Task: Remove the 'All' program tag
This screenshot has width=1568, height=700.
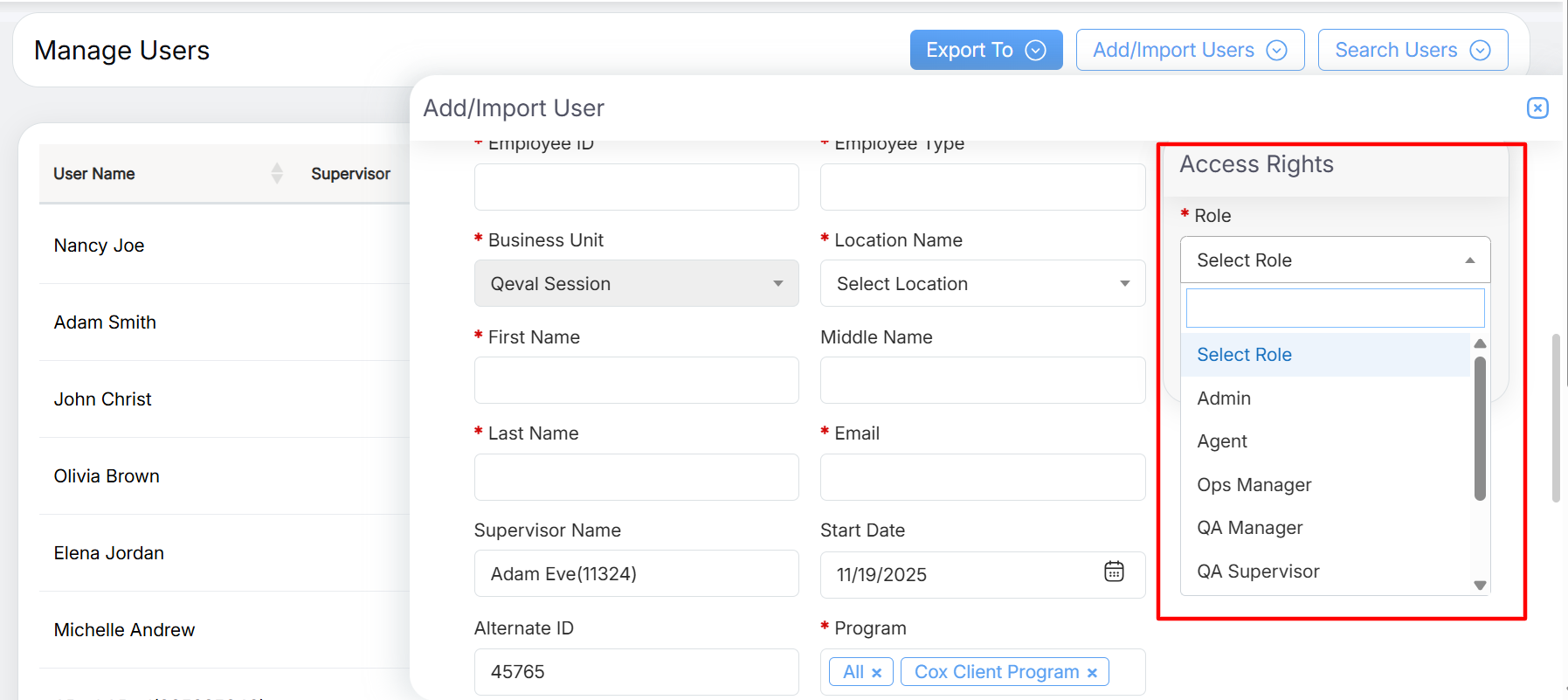Action: point(877,673)
